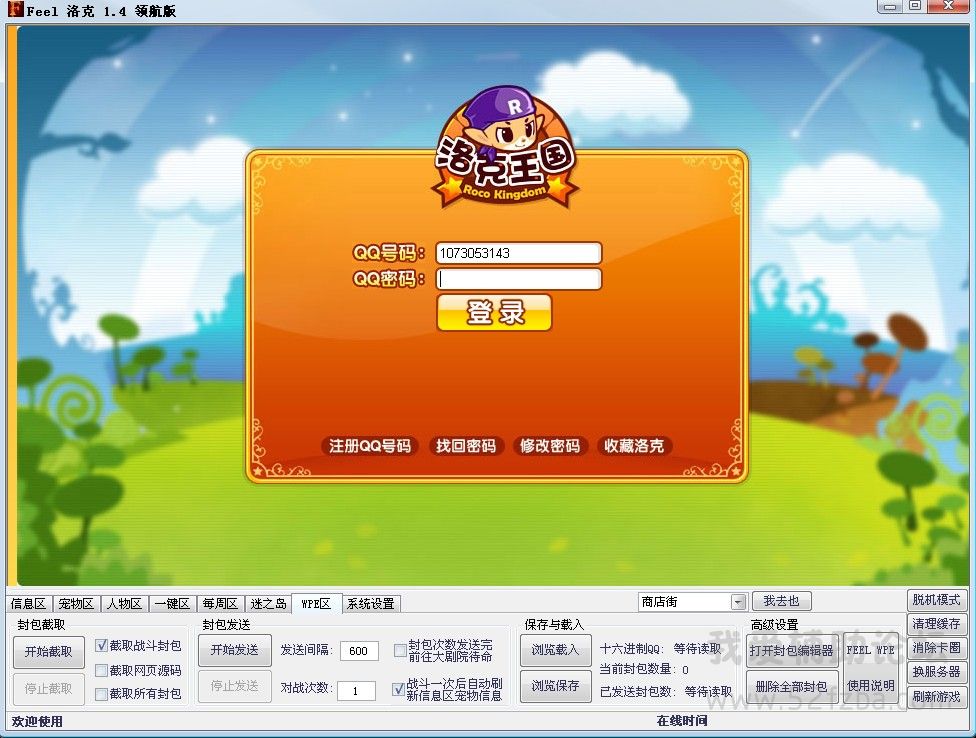
Task: Click the 登录 login button
Action: click(x=494, y=312)
